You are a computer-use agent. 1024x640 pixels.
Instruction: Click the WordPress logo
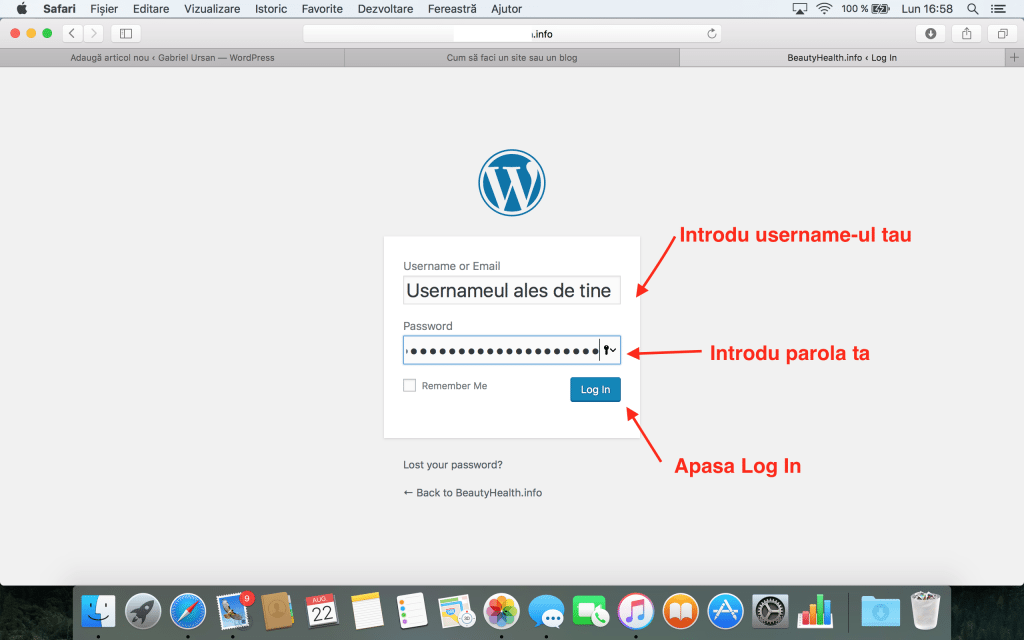point(511,183)
